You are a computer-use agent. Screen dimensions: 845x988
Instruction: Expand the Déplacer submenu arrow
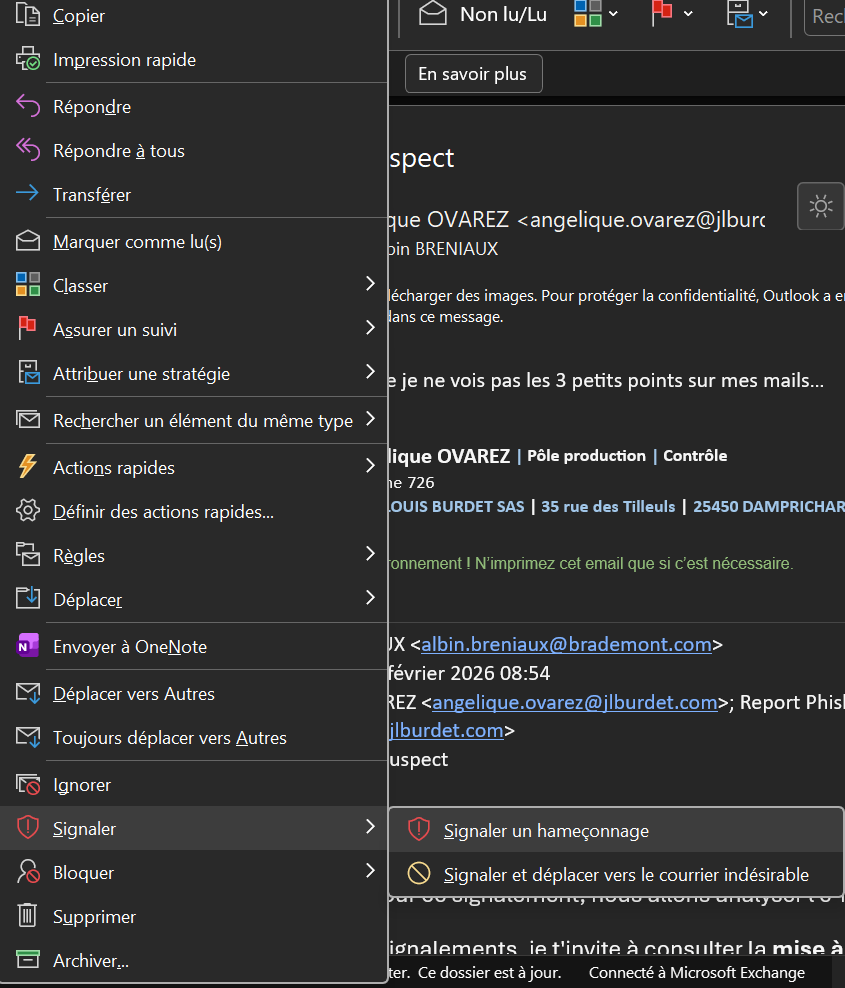click(x=371, y=598)
